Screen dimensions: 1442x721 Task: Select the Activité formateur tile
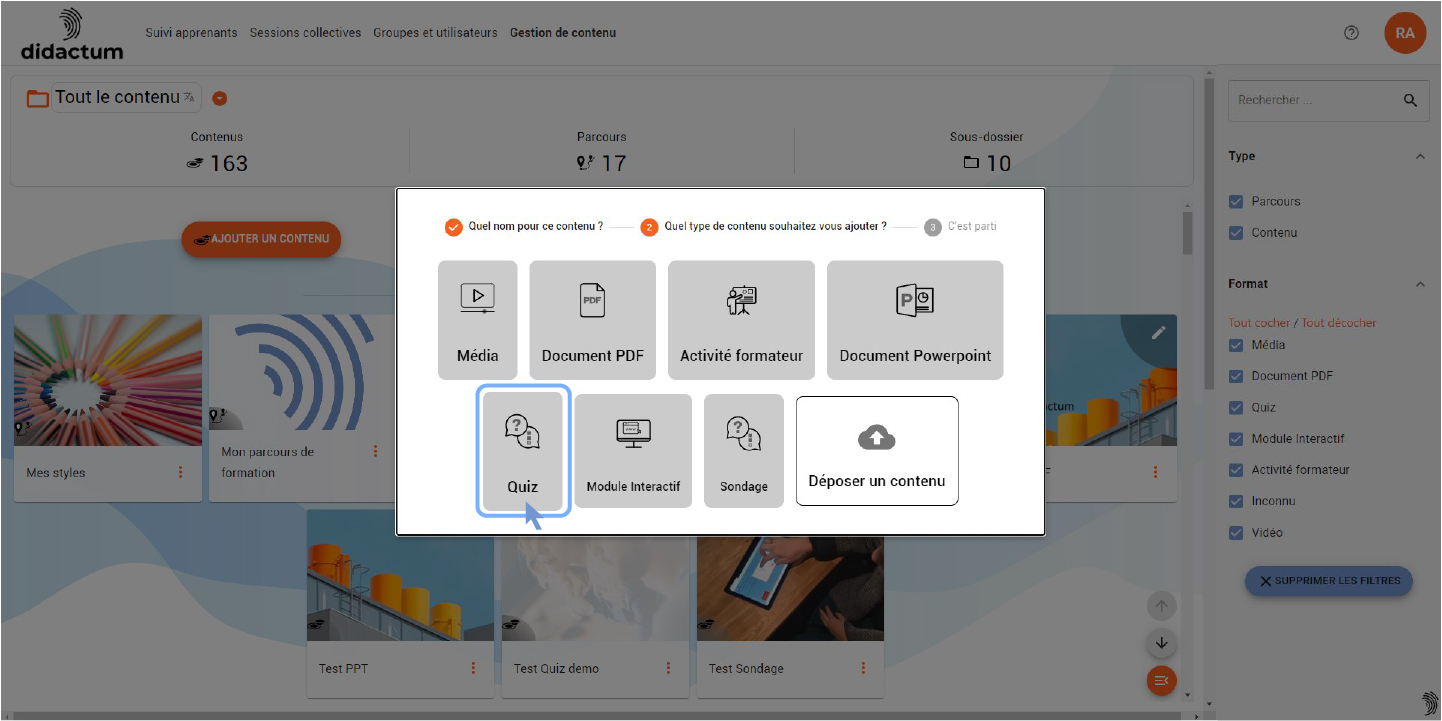[x=741, y=320]
